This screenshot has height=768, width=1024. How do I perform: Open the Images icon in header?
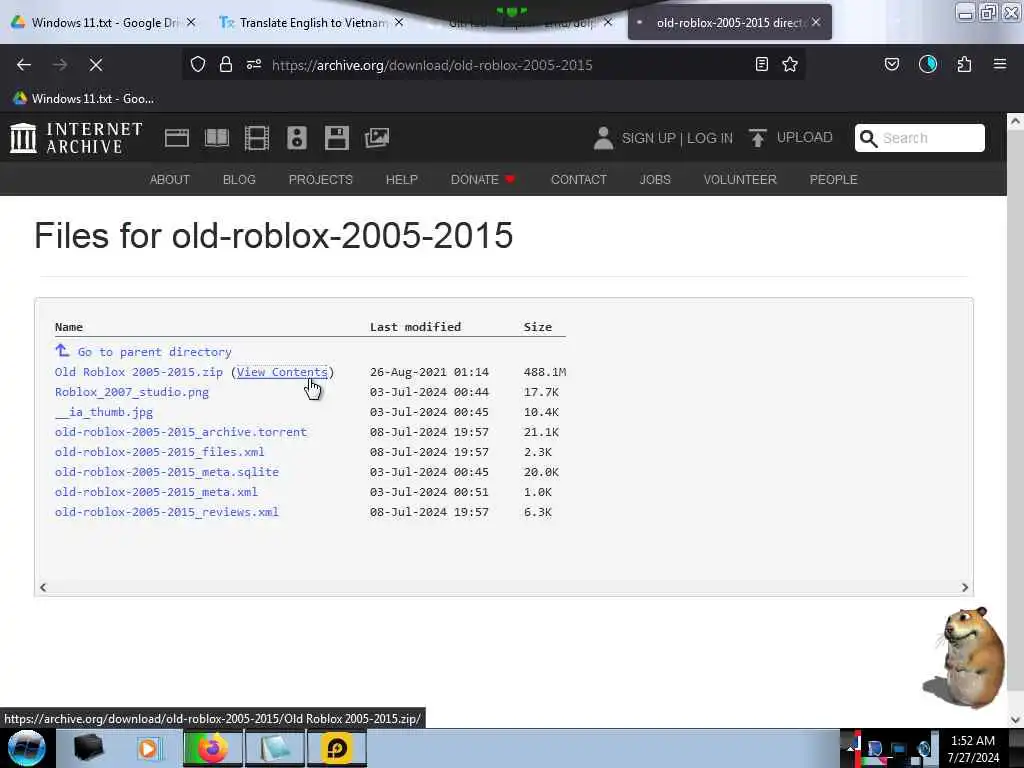(x=377, y=138)
